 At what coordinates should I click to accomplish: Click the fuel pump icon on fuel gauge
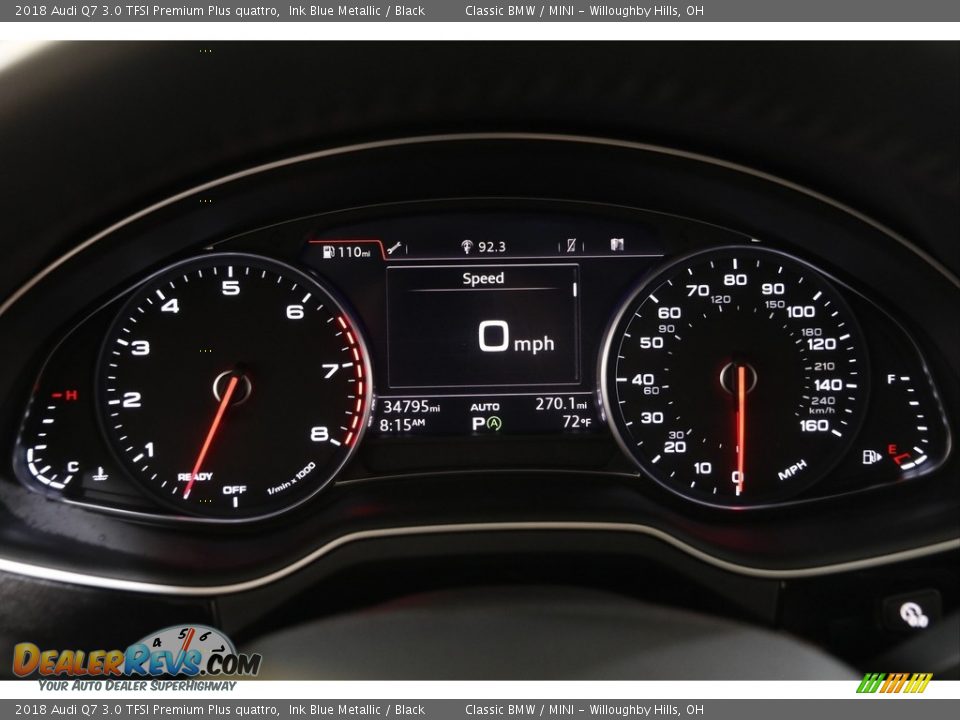tap(872, 457)
